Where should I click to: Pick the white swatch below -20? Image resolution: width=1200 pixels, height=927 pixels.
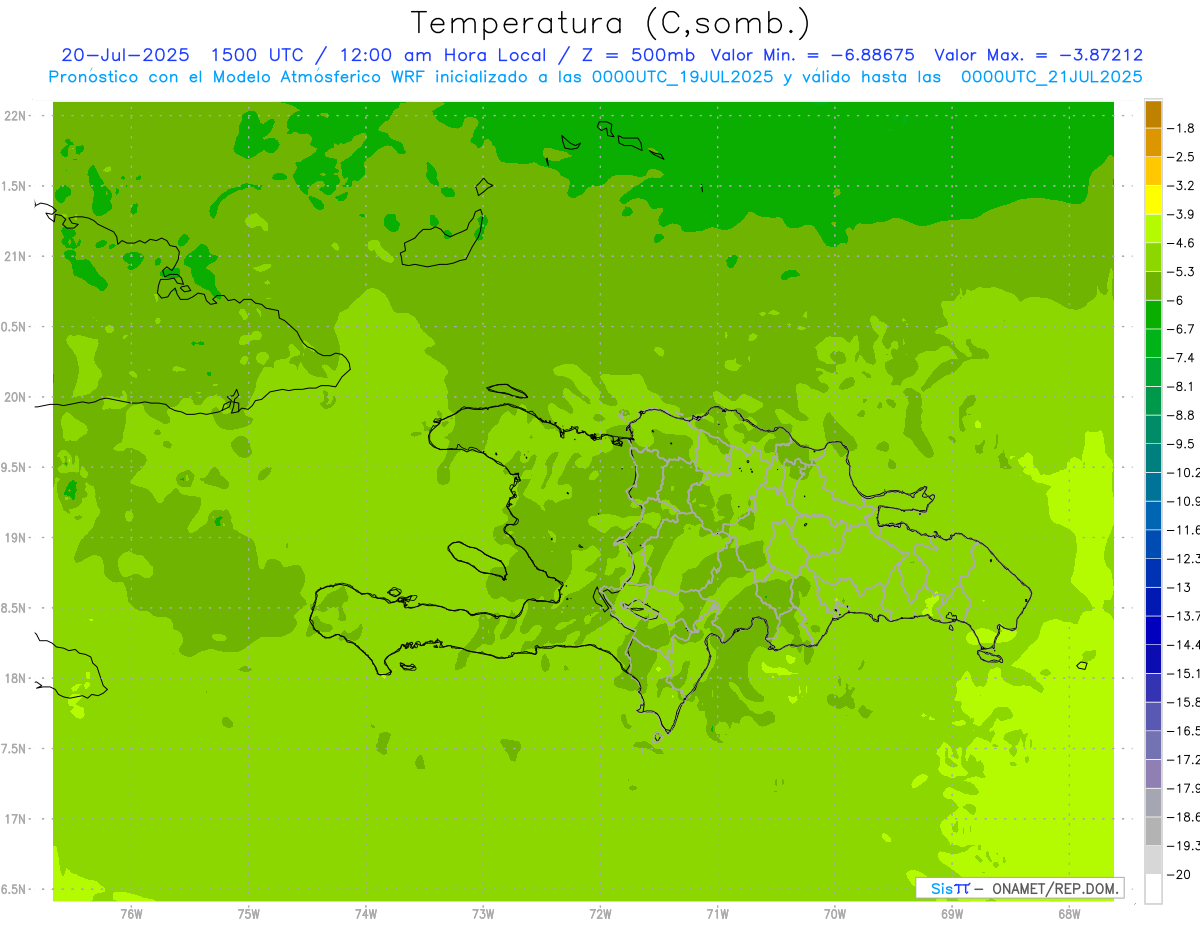click(1153, 889)
